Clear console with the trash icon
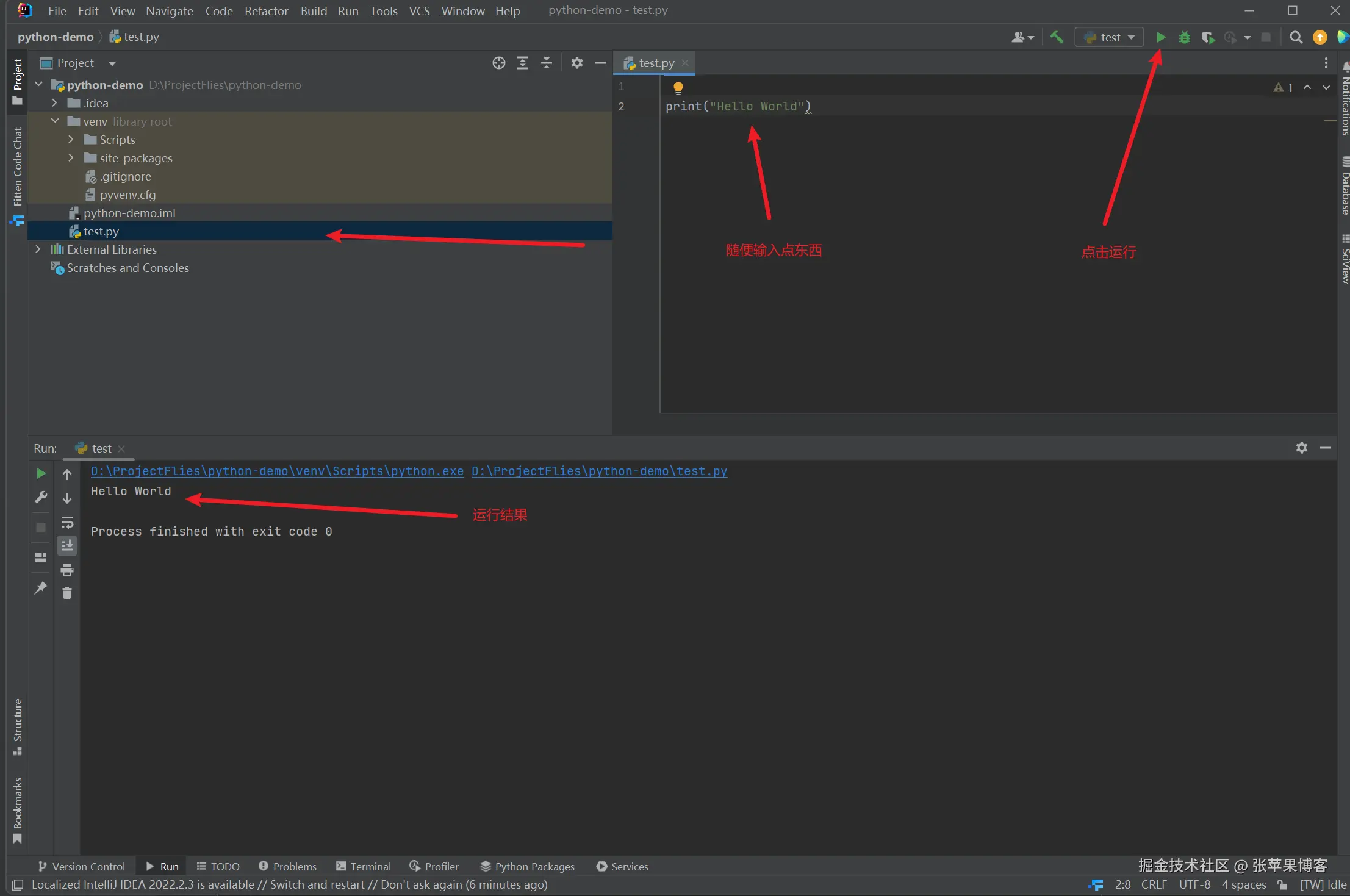The height and width of the screenshot is (896, 1350). pos(67,593)
